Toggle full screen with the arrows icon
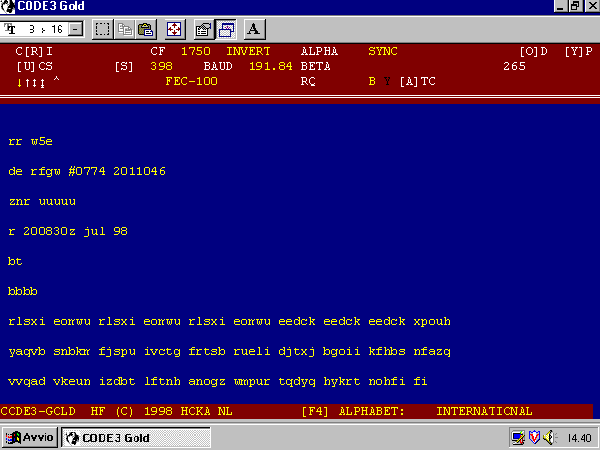The height and width of the screenshot is (450, 600). click(x=174, y=28)
